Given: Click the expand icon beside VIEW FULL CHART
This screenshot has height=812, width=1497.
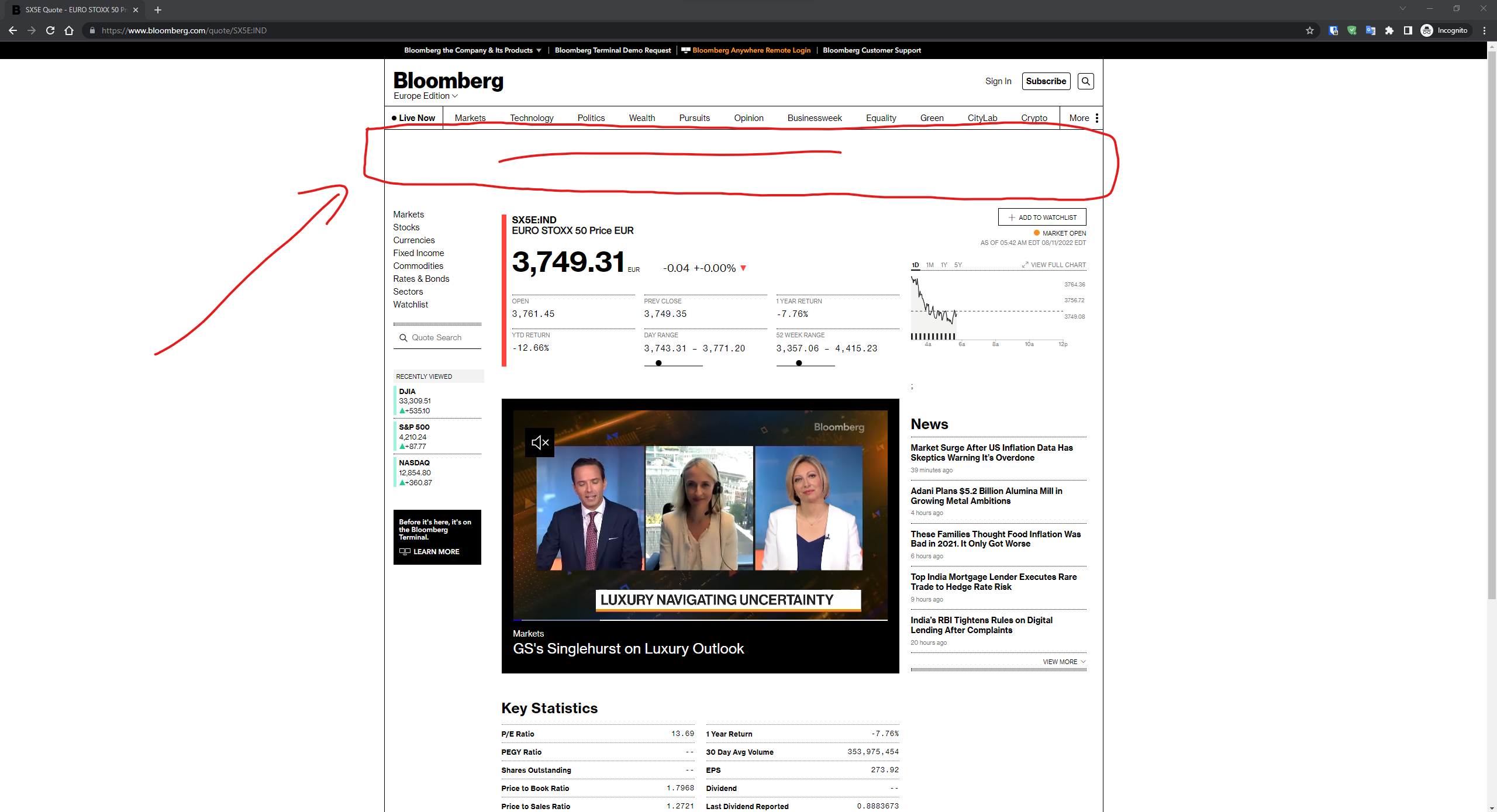Looking at the screenshot, I should [x=1025, y=264].
